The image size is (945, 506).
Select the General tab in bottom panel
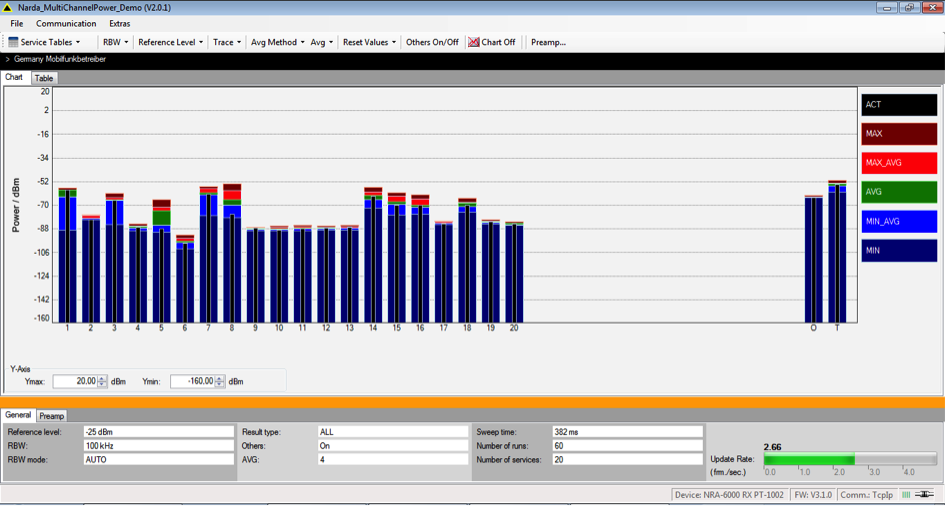(x=19, y=415)
